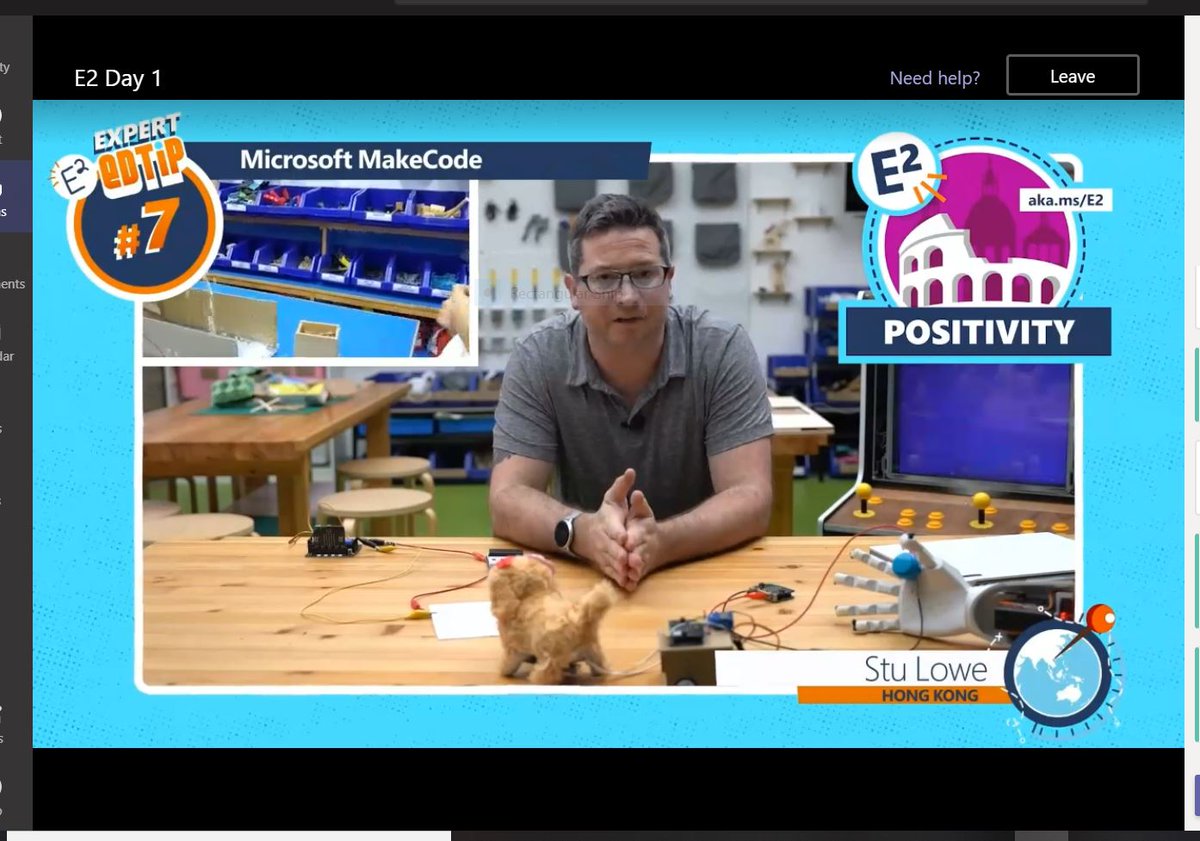Viewport: 1200px width, 841px height.
Task: Click the globe location graphic in the video
Action: [x=1058, y=674]
